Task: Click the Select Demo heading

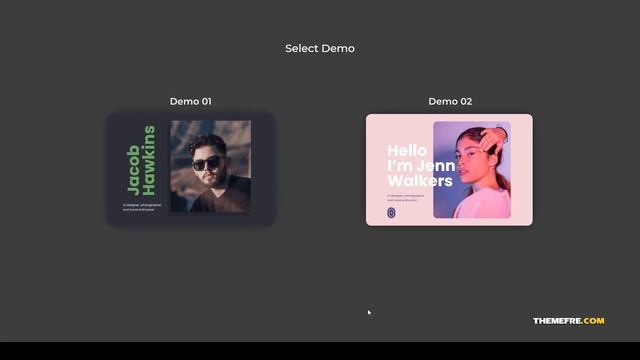Action: click(320, 48)
